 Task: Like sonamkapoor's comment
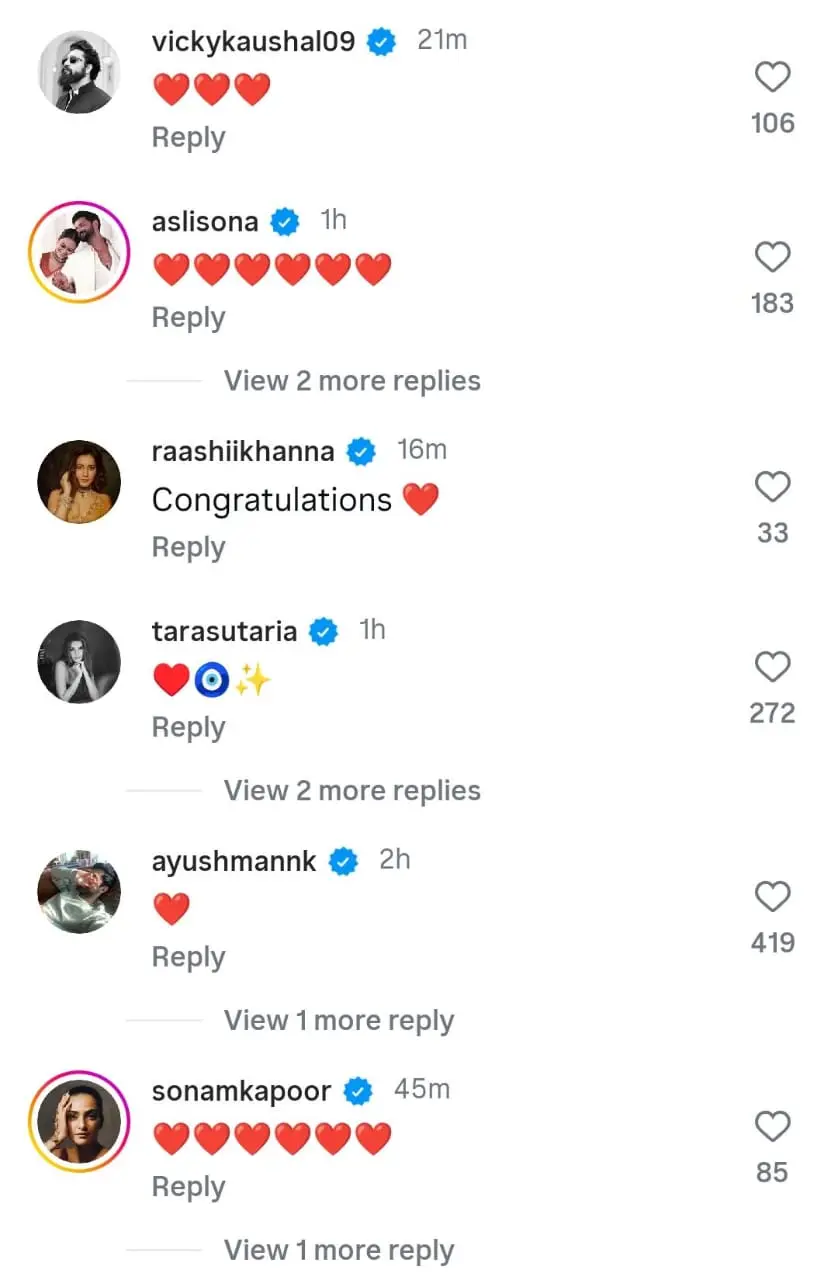772,1128
